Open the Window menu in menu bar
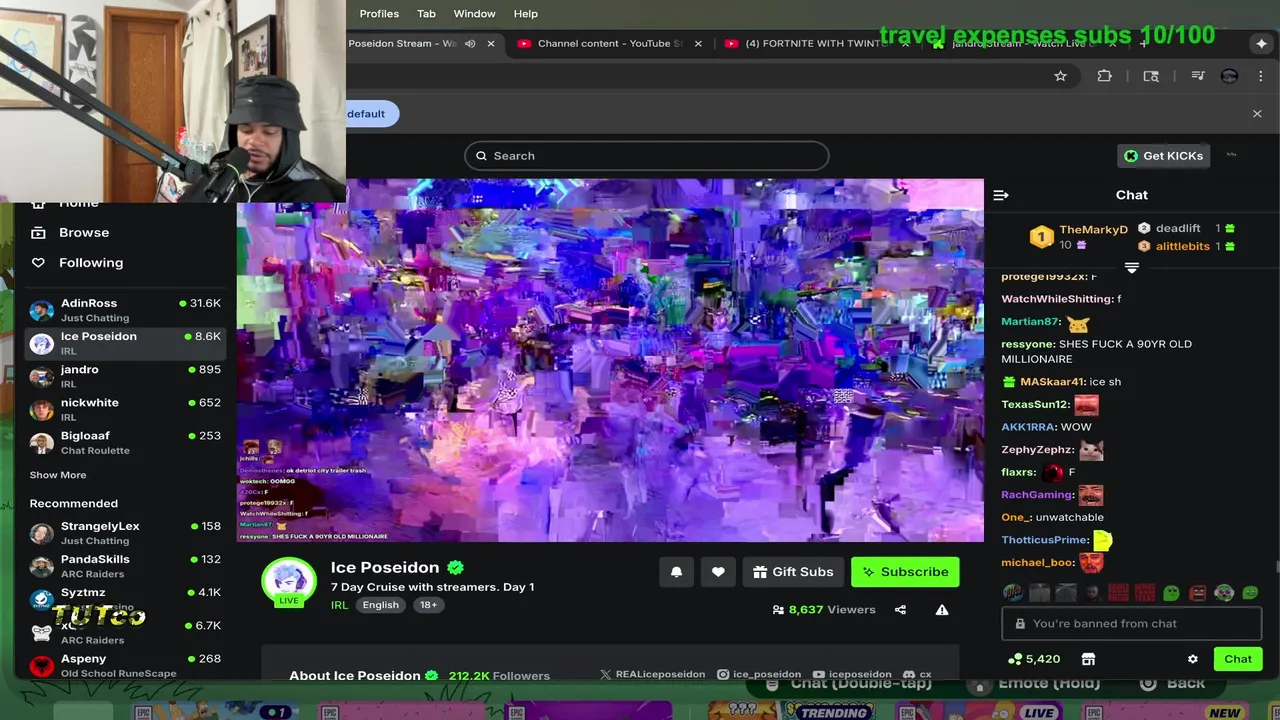1280x720 pixels. pyautogui.click(x=474, y=14)
